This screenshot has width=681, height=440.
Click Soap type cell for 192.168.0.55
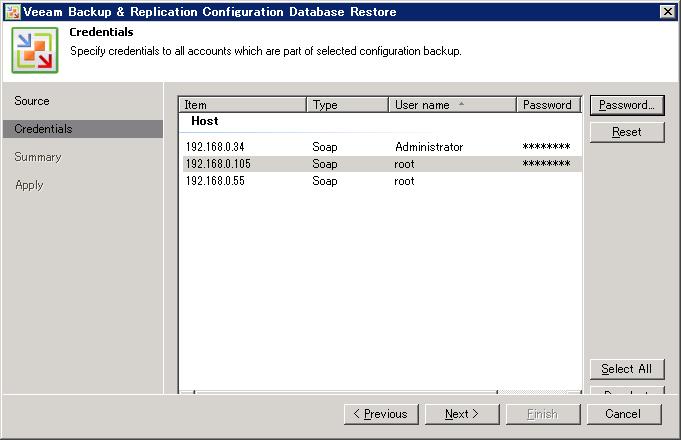pyautogui.click(x=325, y=181)
